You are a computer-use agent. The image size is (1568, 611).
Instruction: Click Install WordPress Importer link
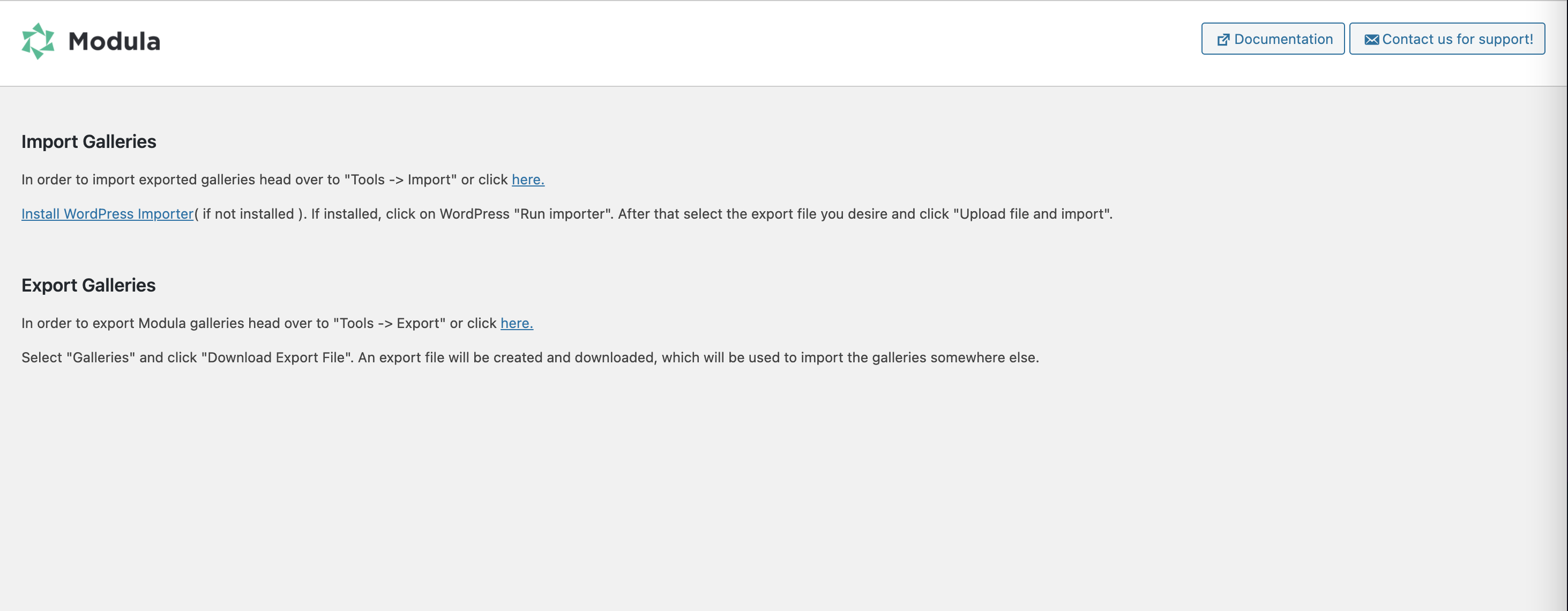click(107, 214)
